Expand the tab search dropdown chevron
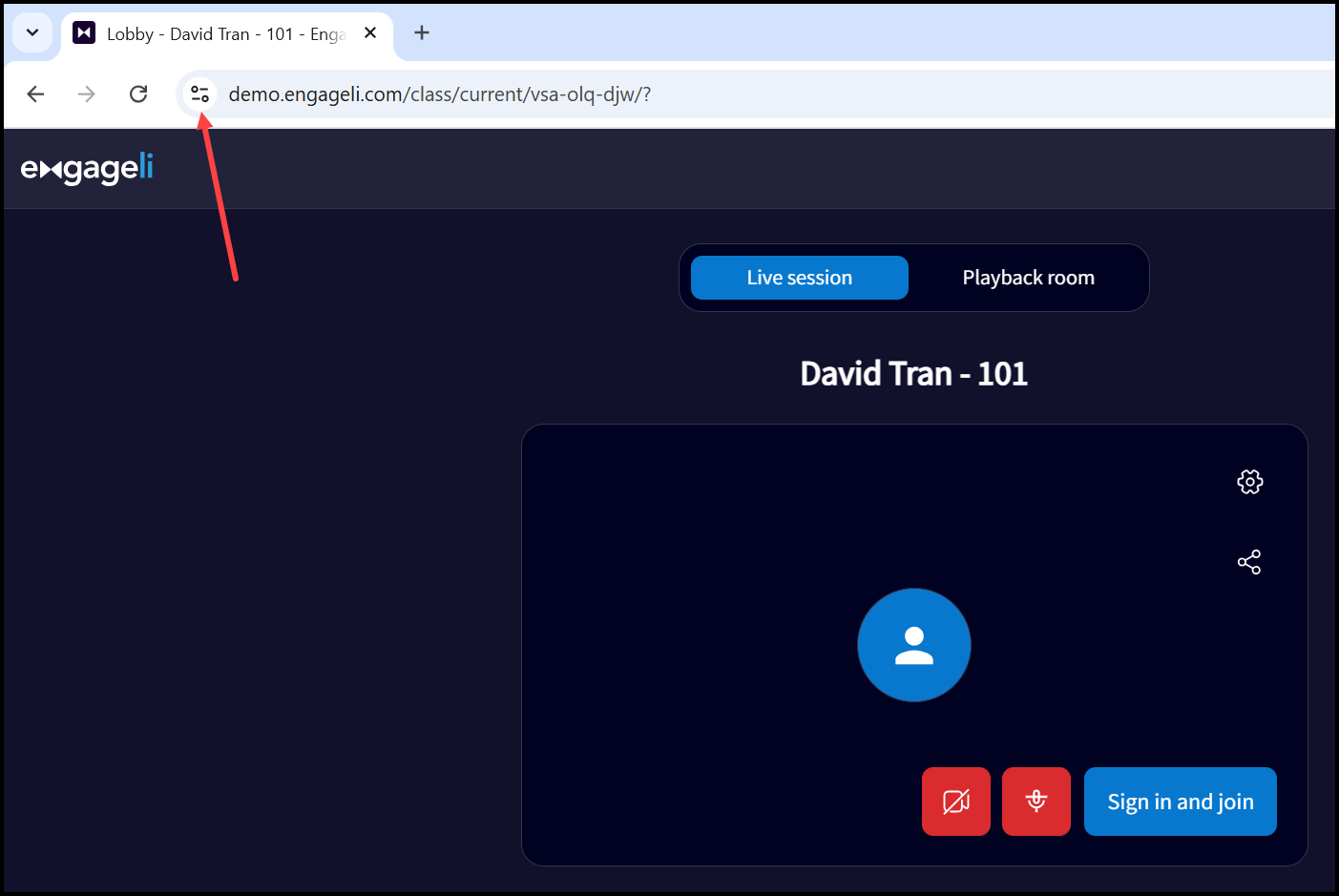This screenshot has height=896, width=1339. (x=32, y=32)
